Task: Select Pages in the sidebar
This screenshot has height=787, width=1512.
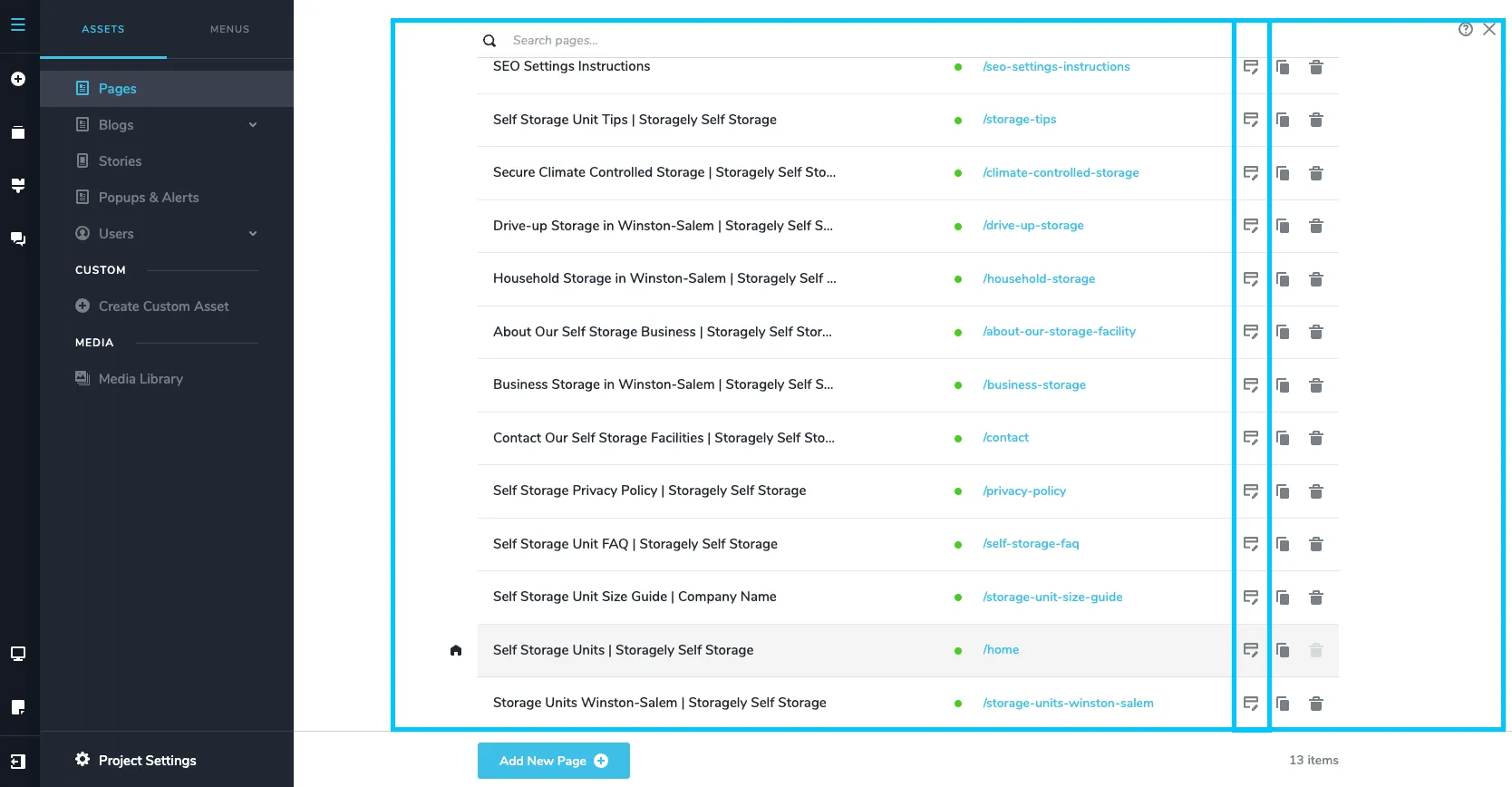Action: point(167,89)
